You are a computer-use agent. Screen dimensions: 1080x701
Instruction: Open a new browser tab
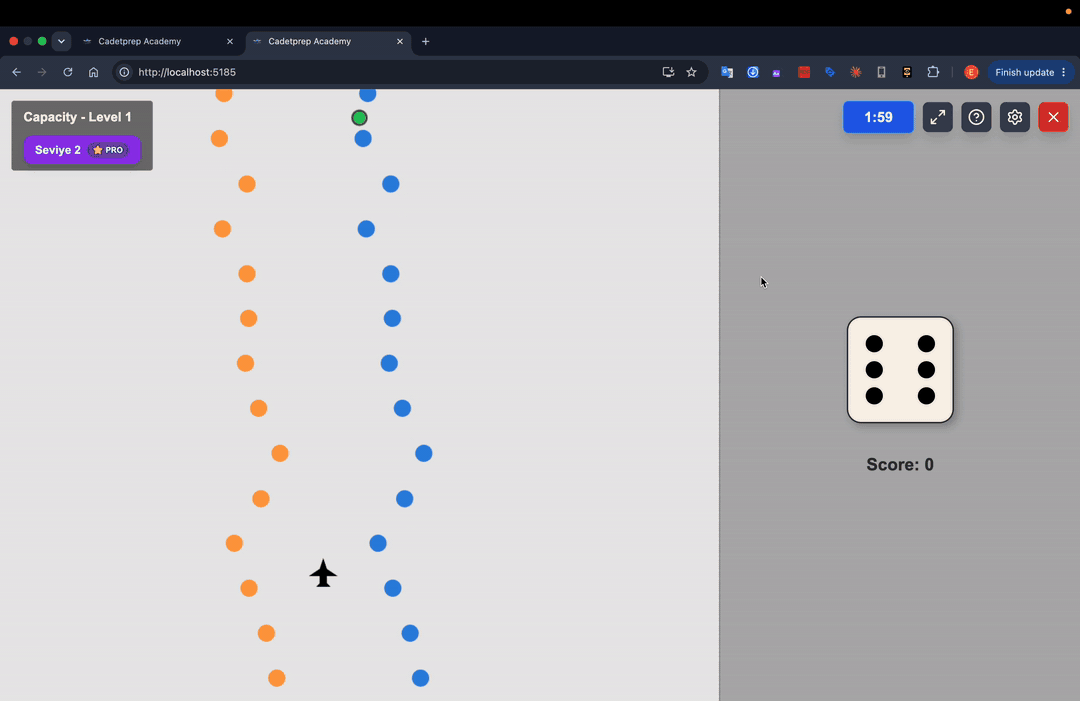(426, 41)
